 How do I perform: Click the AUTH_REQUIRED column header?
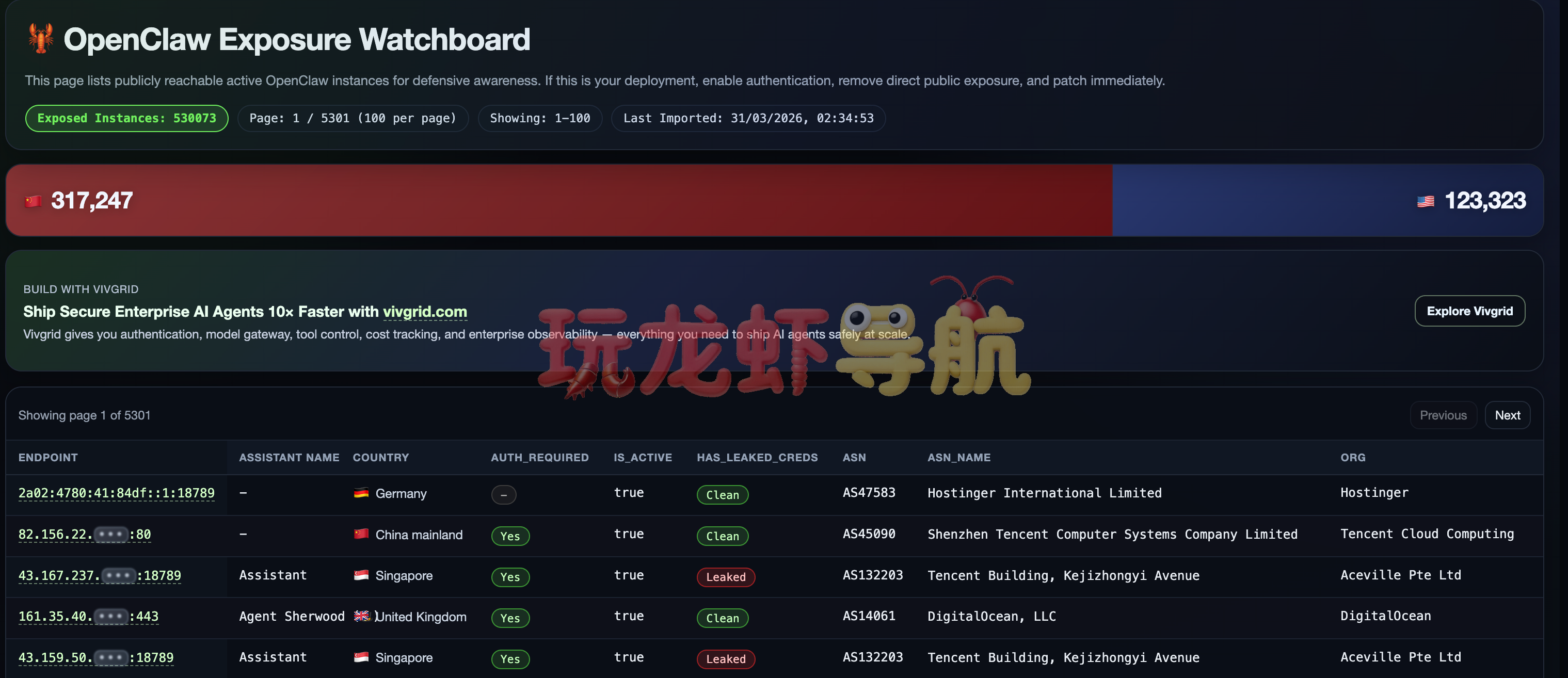(540, 458)
